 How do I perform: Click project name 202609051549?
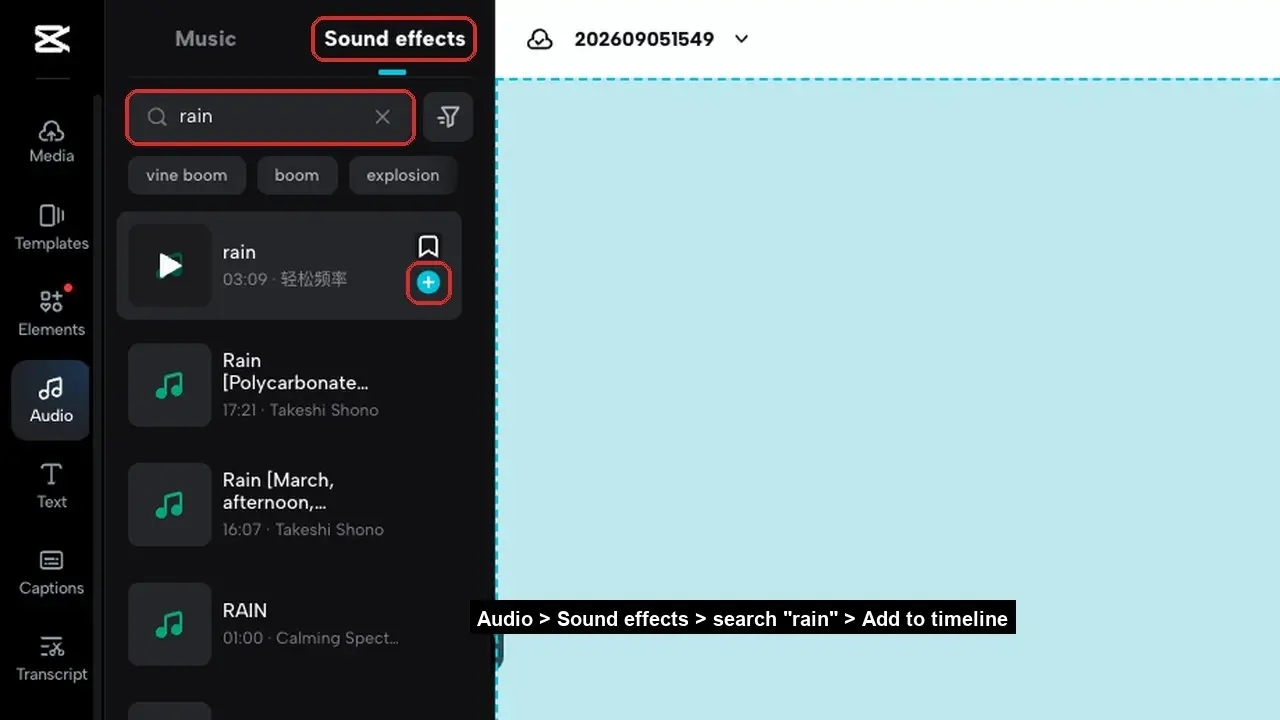[644, 39]
